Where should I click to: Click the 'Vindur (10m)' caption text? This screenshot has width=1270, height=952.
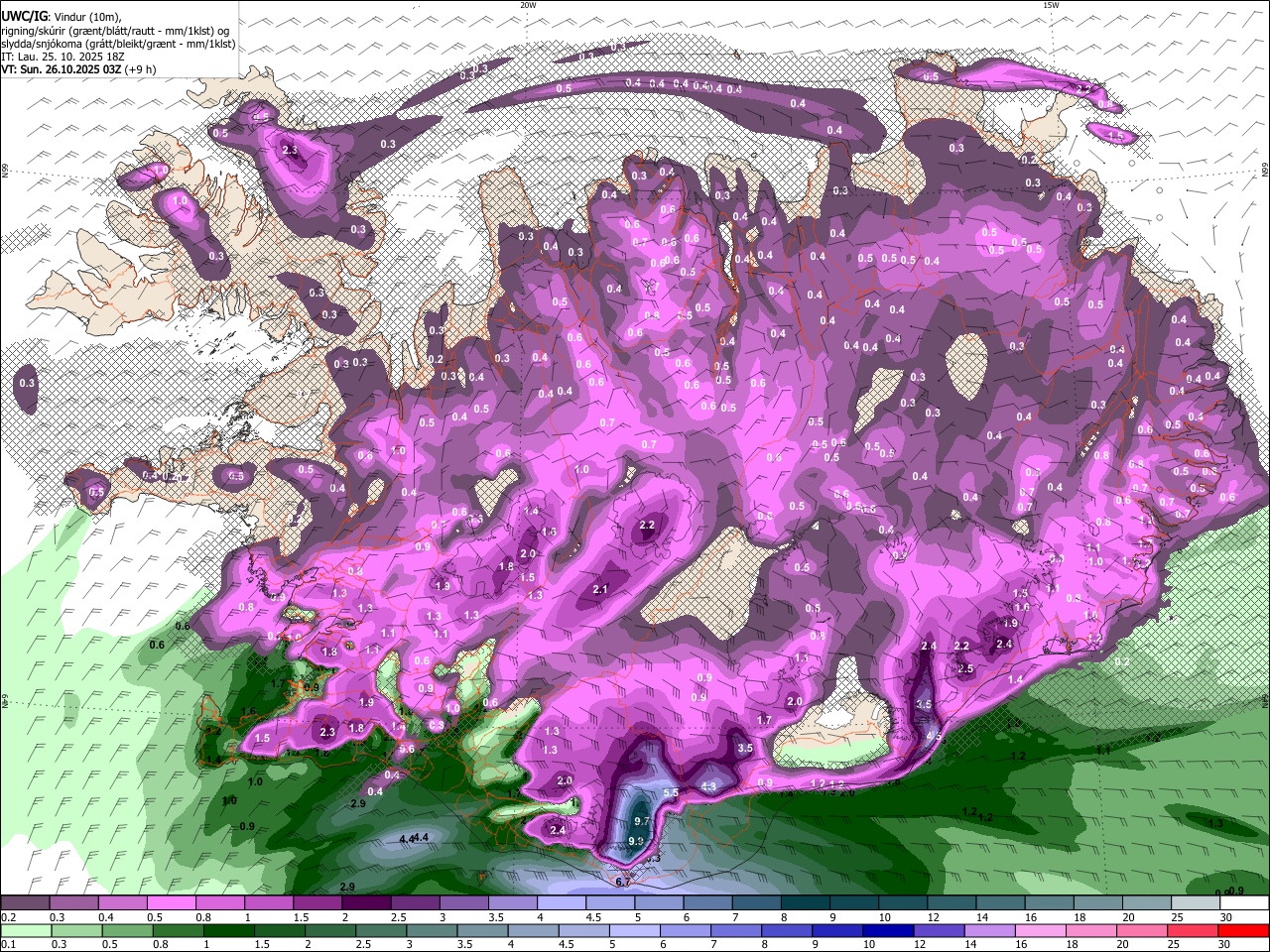[86, 17]
